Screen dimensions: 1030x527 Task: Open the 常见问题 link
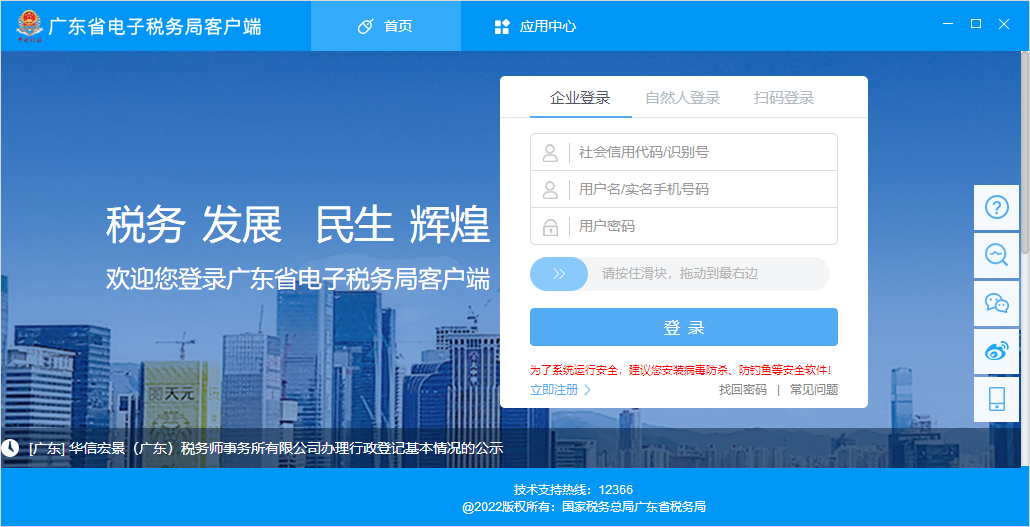tap(814, 390)
